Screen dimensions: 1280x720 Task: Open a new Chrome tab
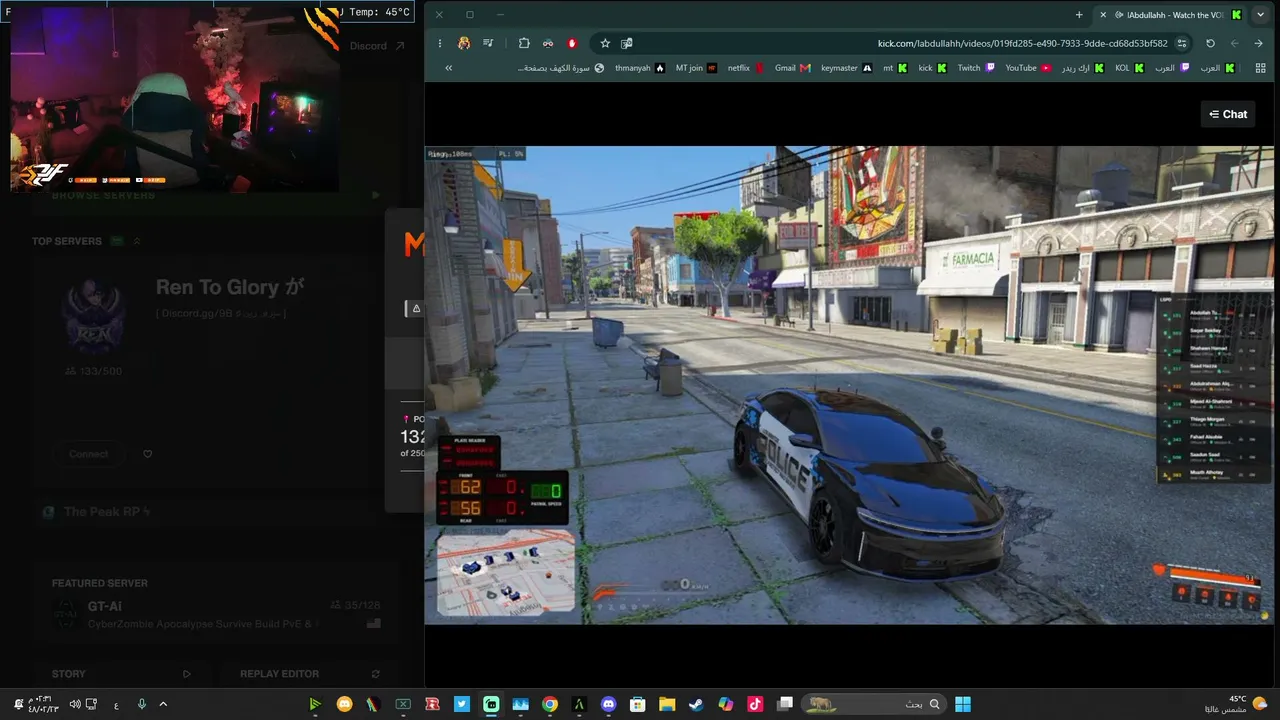tap(1079, 15)
